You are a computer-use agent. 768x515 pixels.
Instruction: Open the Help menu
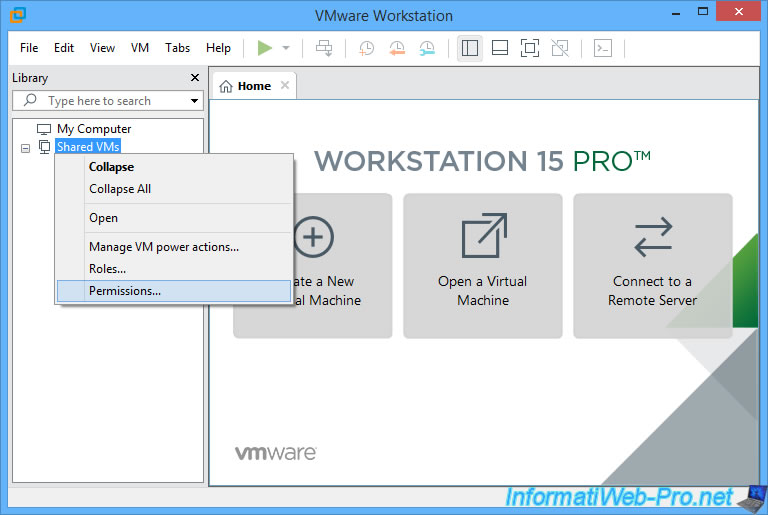pyautogui.click(x=218, y=48)
